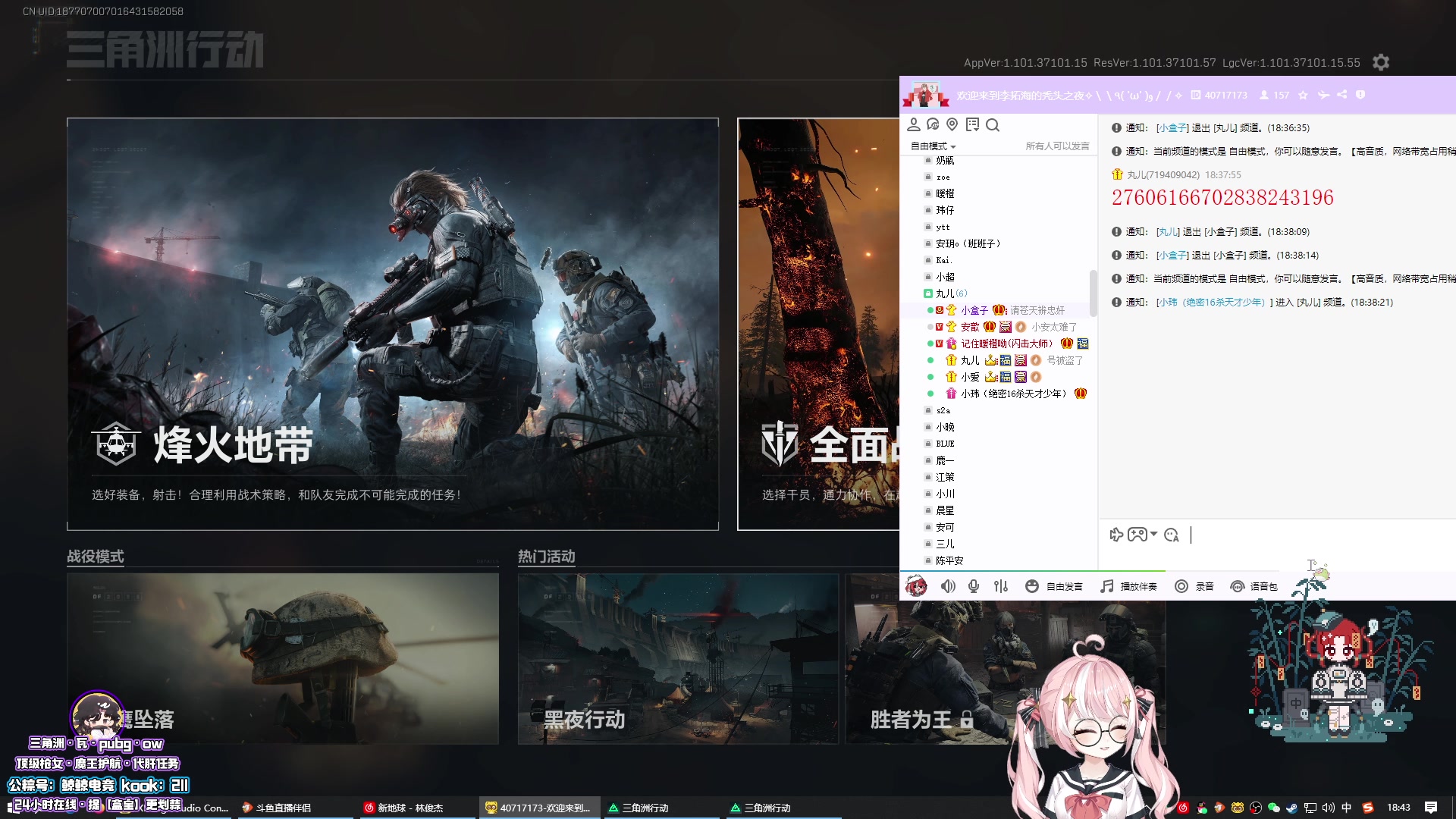Click Steam icon in system tray

click(x=1291, y=808)
